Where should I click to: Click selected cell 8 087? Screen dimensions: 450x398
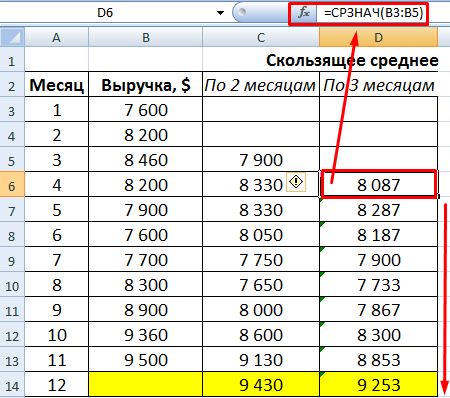coord(379,184)
